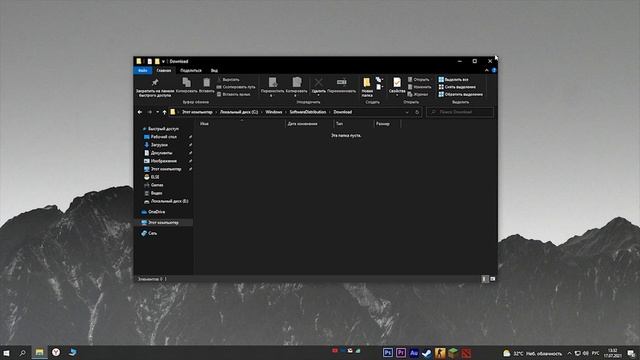Open Explorer help blue question icon

[494, 71]
